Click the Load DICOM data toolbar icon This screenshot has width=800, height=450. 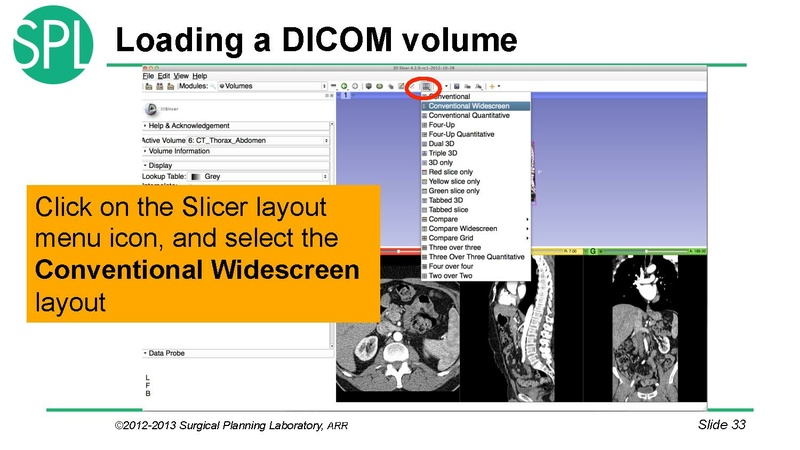coord(159,86)
